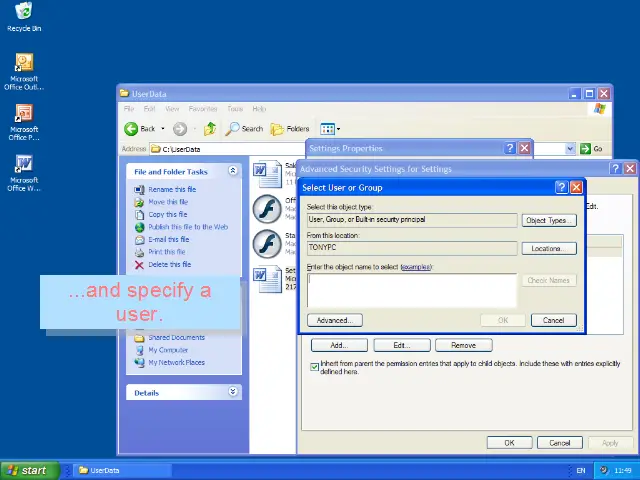Click the object name text field

(x=412, y=288)
